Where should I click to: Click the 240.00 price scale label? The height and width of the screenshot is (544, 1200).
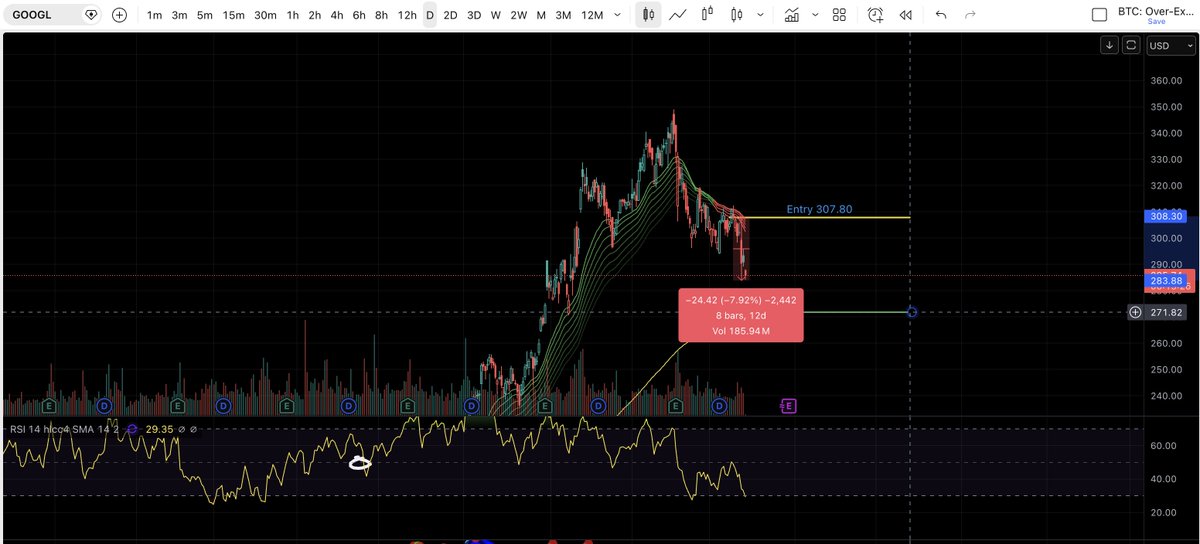tap(1166, 396)
